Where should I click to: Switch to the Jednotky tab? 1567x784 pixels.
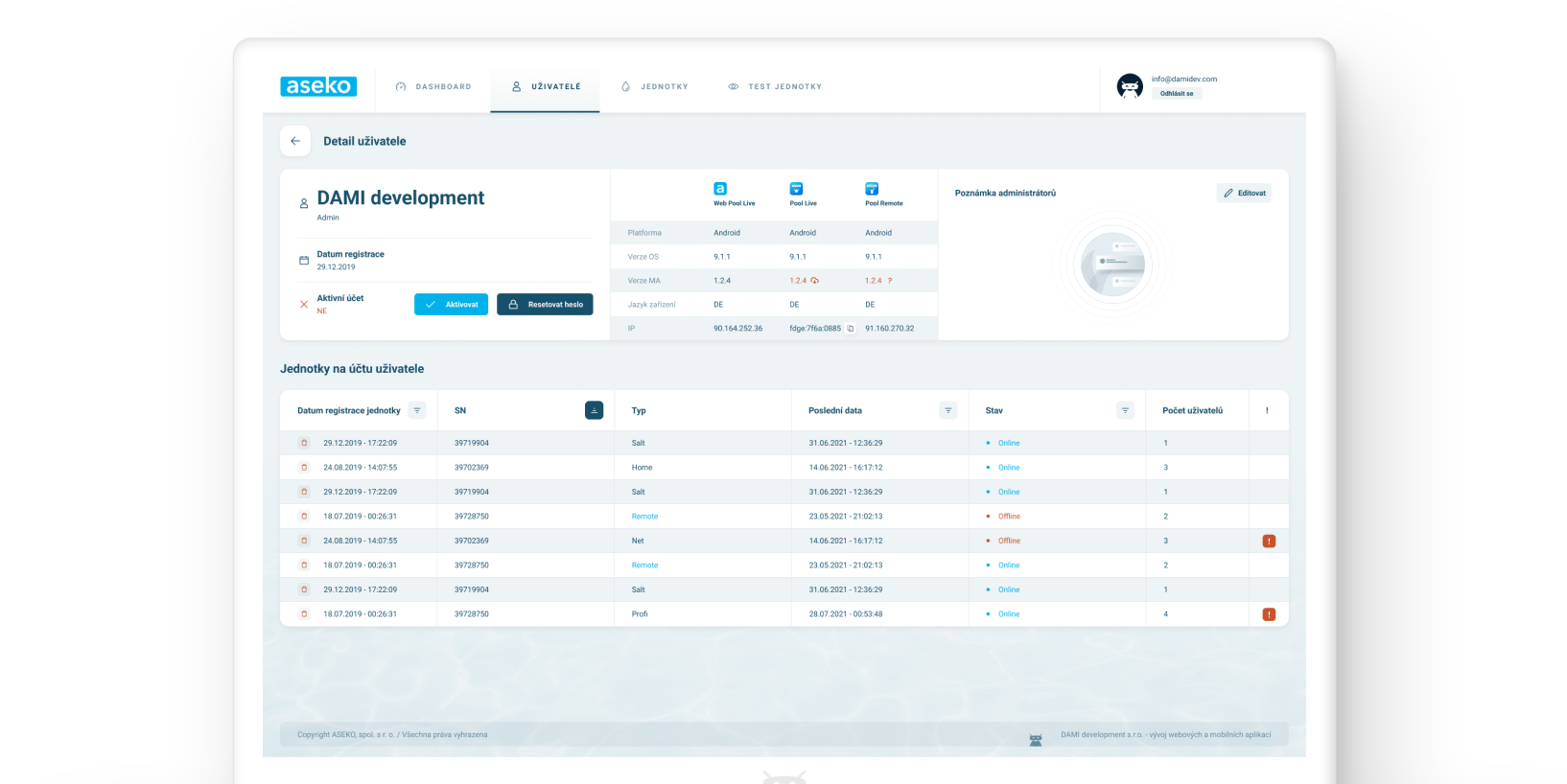655,86
